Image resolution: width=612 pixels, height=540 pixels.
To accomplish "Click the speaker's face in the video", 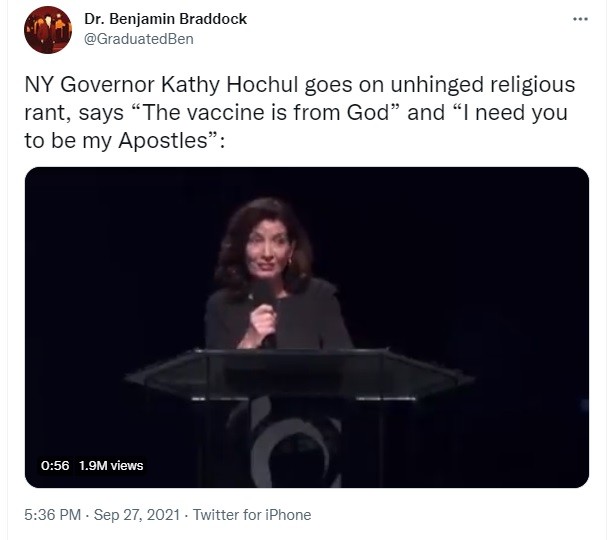I will point(268,250).
